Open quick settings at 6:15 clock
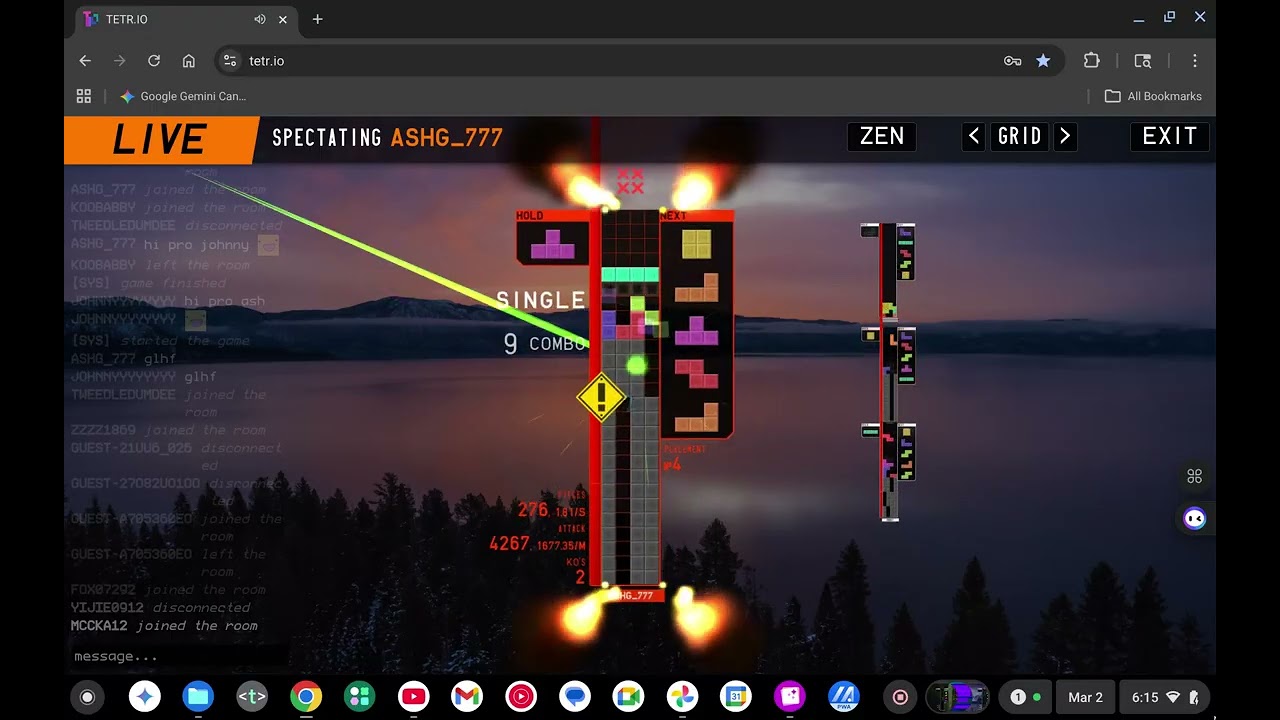1280x720 pixels. (1165, 697)
